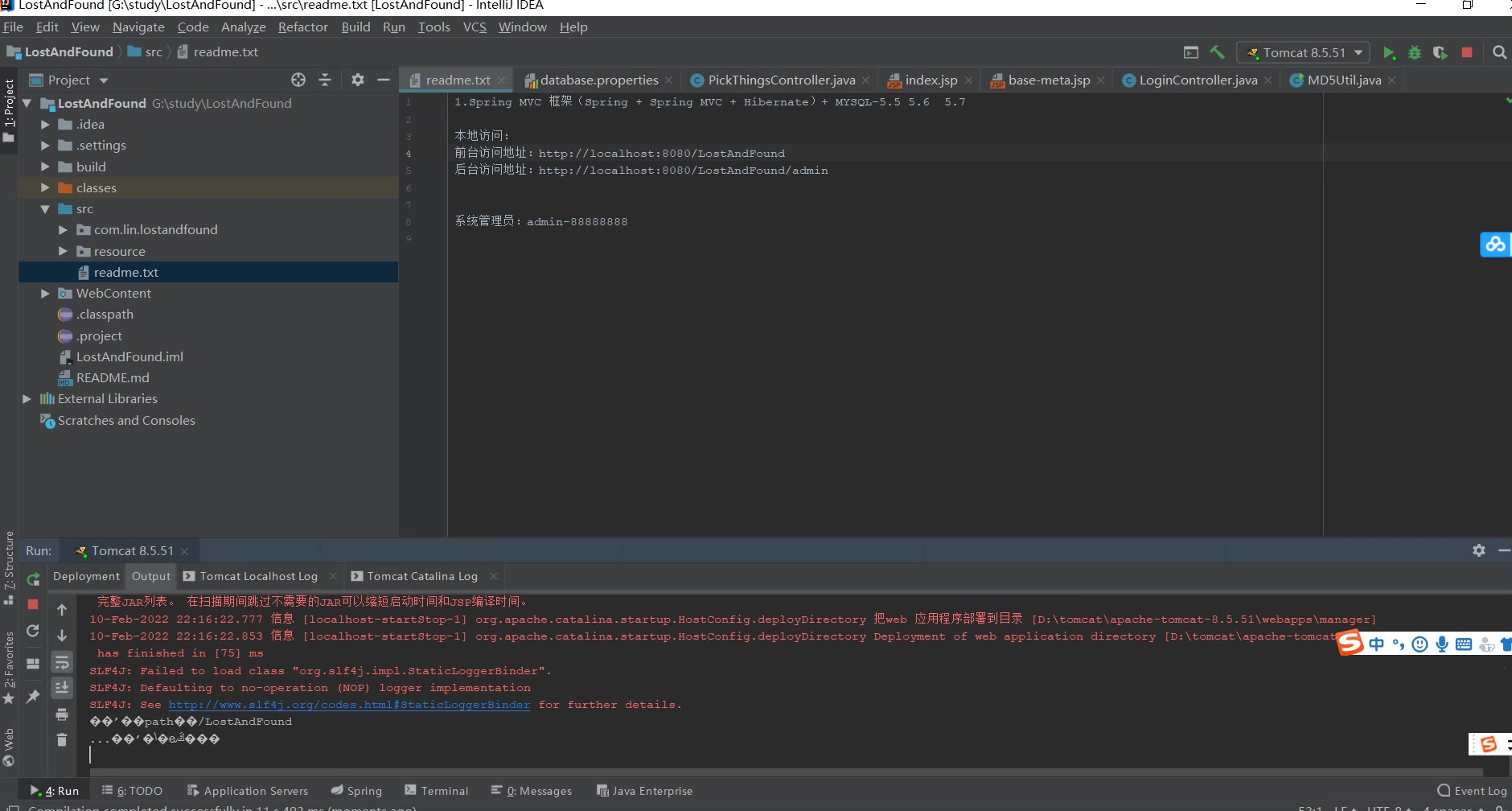Click Sogou input method S logo
1512x811 pixels.
point(1350,643)
